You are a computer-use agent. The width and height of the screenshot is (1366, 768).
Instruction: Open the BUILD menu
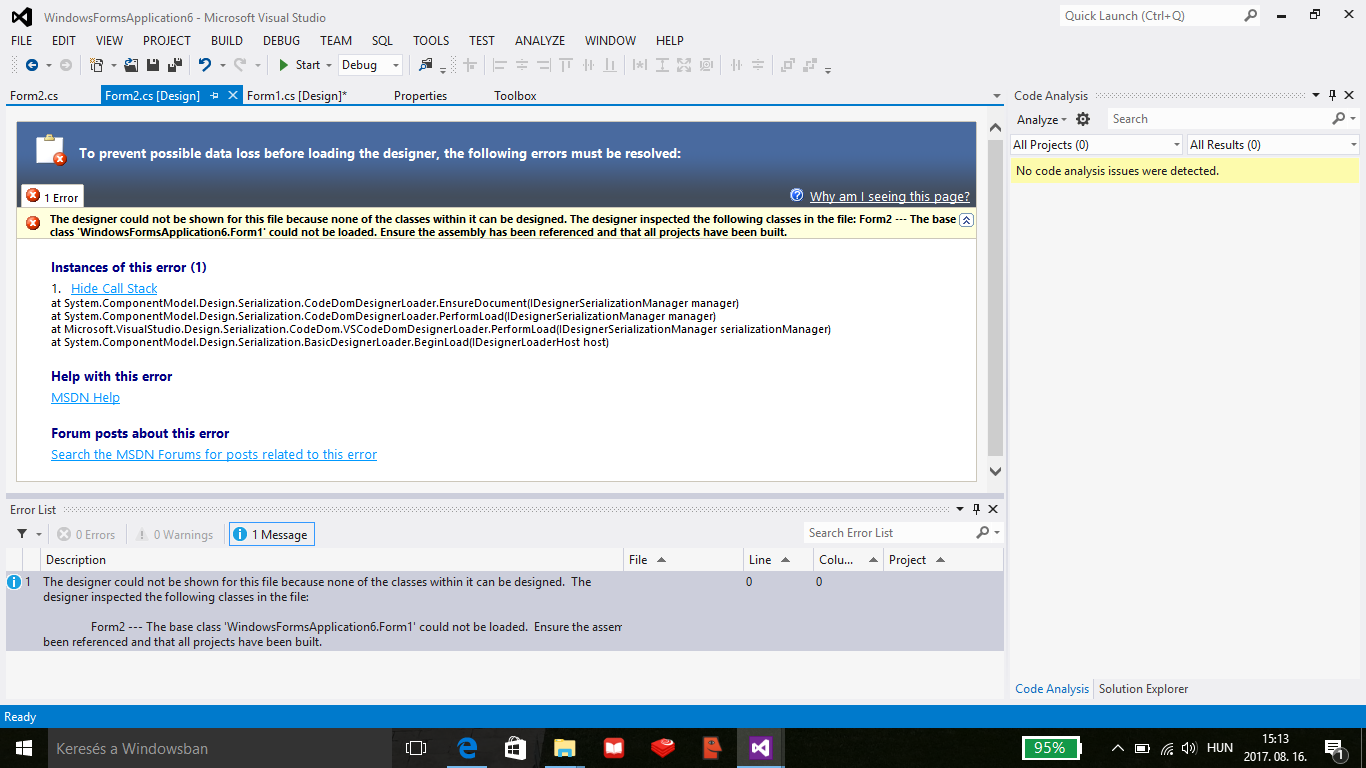[227, 41]
